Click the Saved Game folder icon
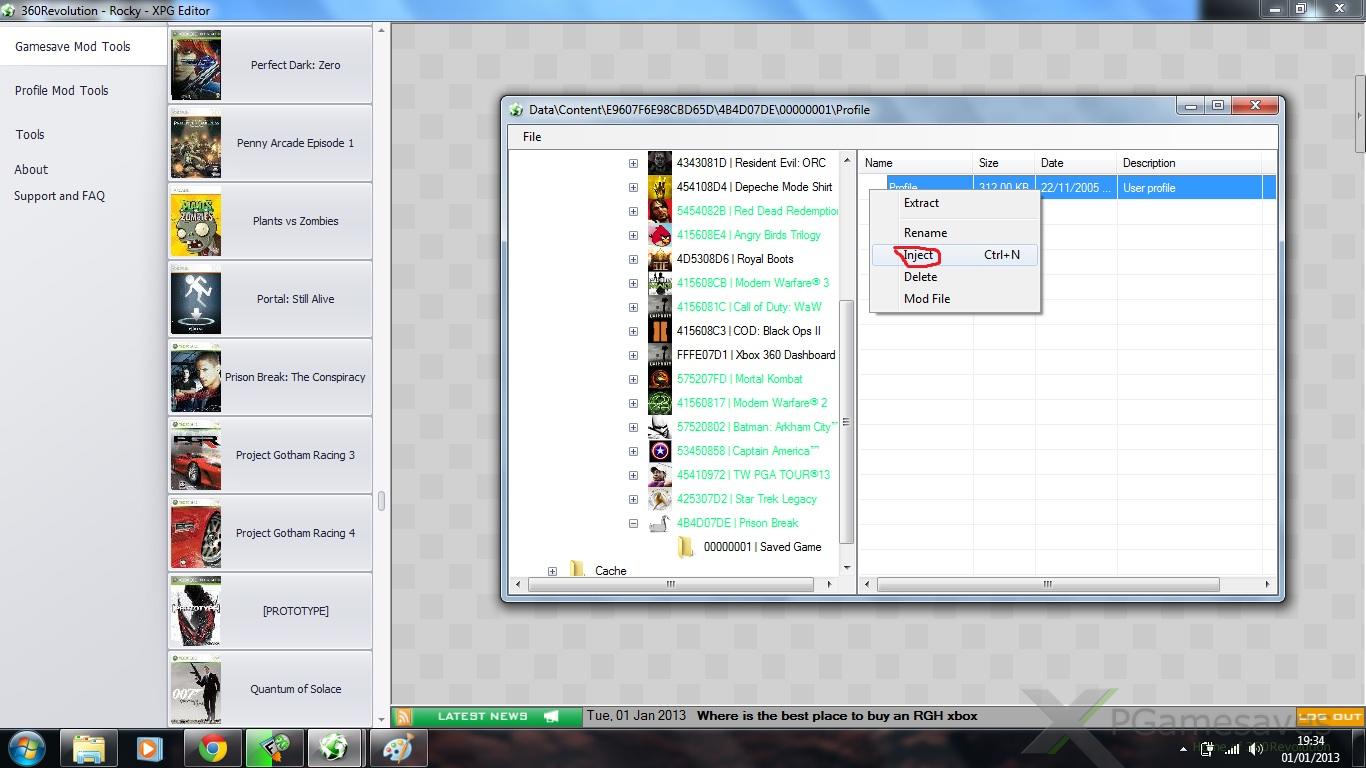The image size is (1366, 768). coord(685,547)
